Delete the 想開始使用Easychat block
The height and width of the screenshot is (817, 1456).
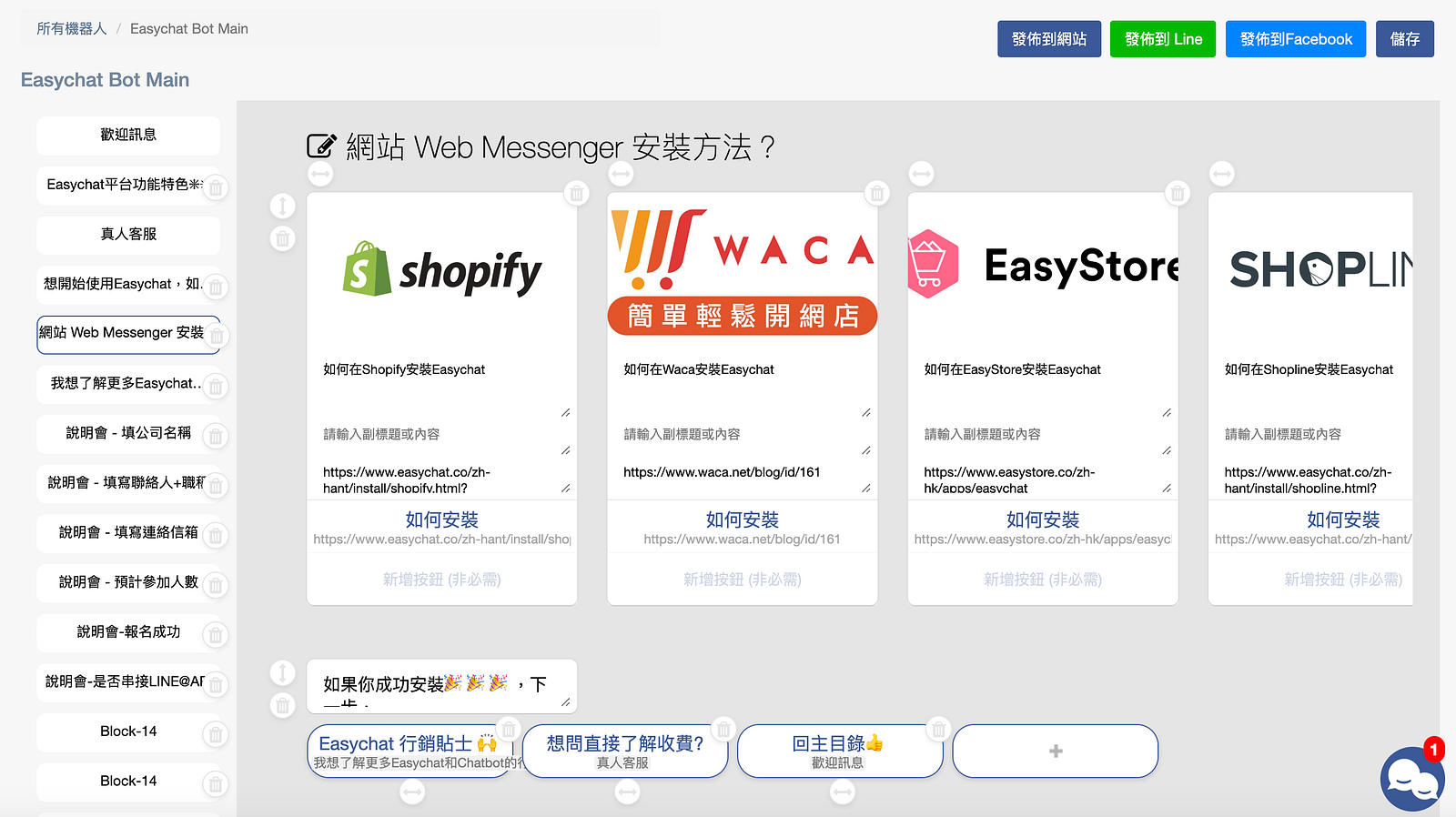(216, 287)
